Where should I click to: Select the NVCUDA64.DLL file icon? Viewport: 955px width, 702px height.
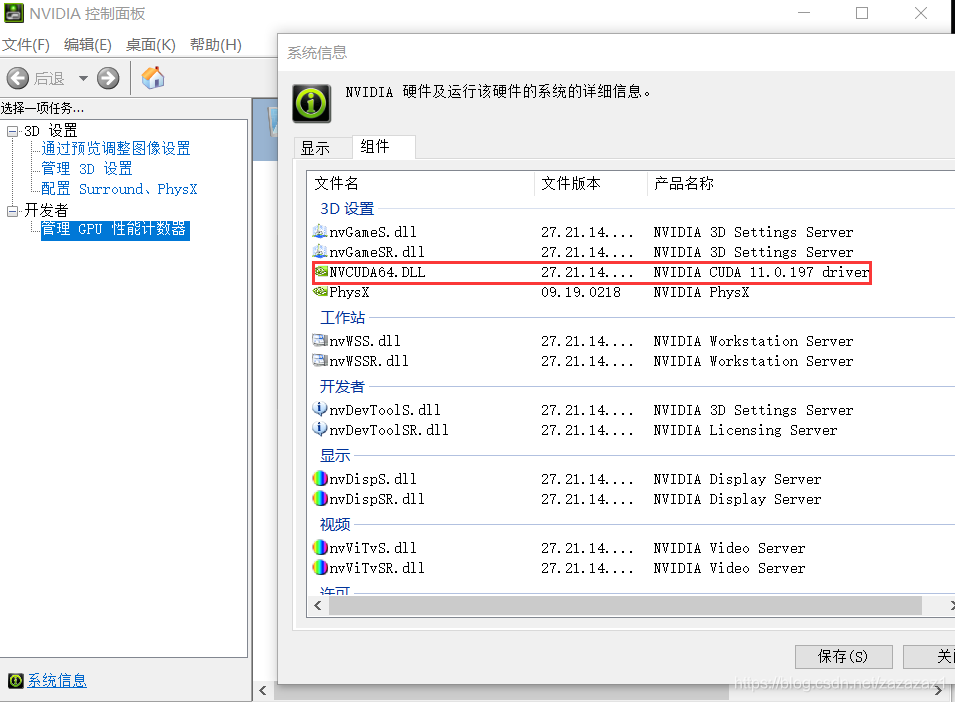pos(321,271)
